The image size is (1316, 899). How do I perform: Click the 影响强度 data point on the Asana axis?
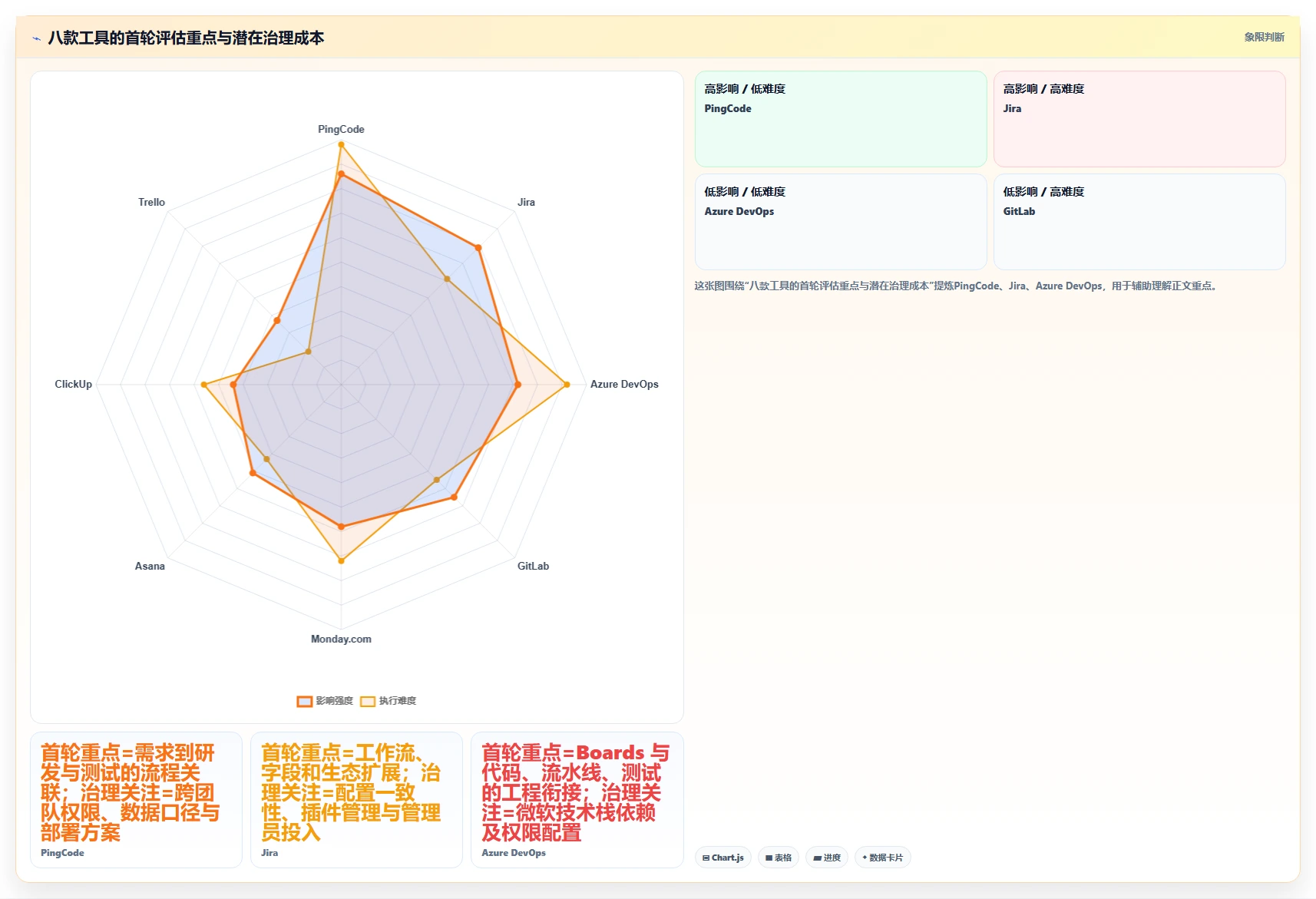click(253, 473)
